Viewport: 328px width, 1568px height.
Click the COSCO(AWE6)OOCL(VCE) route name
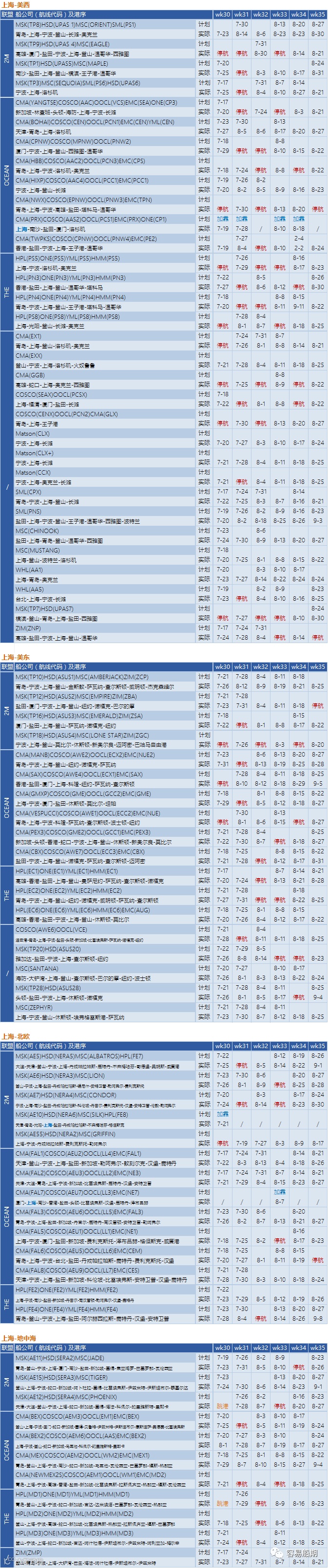click(51, 929)
